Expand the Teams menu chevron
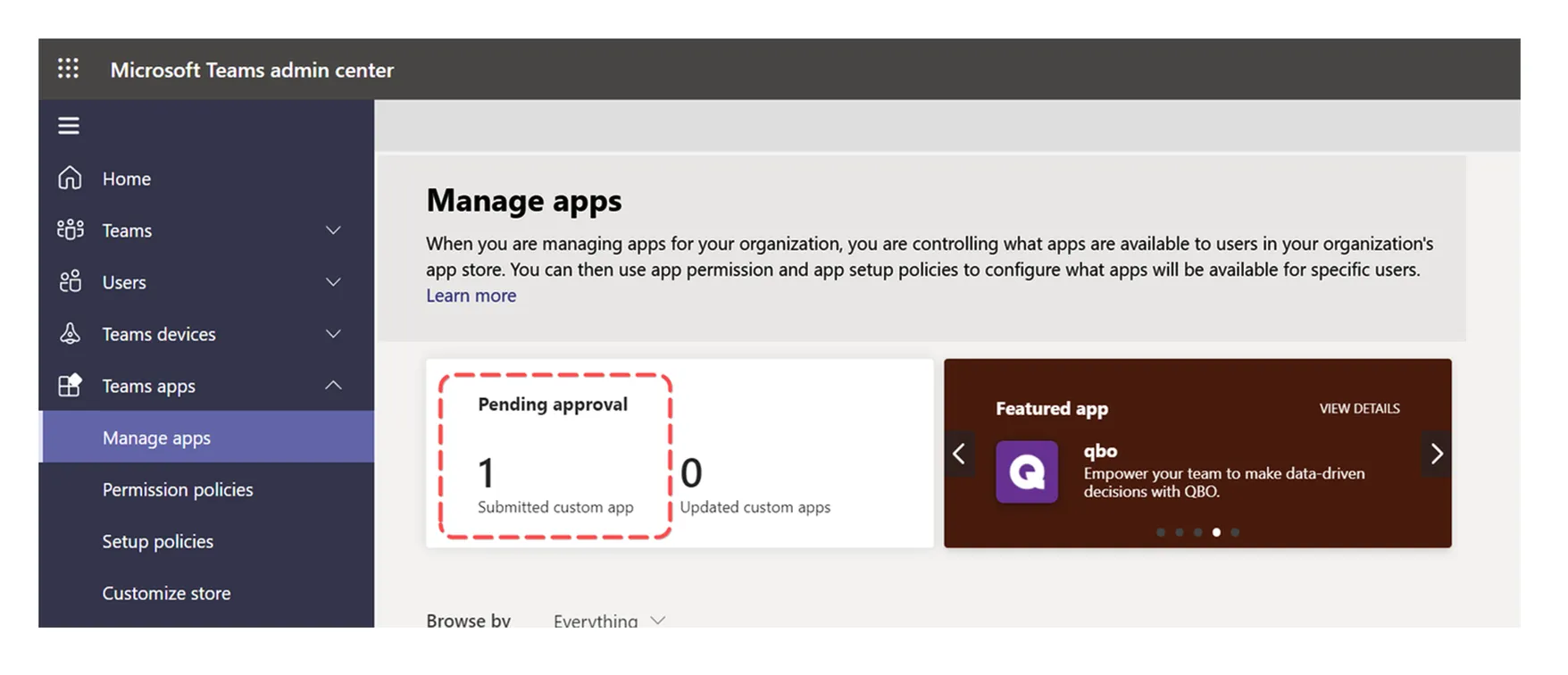Image resolution: width=1568 pixels, height=675 pixels. pos(333,230)
